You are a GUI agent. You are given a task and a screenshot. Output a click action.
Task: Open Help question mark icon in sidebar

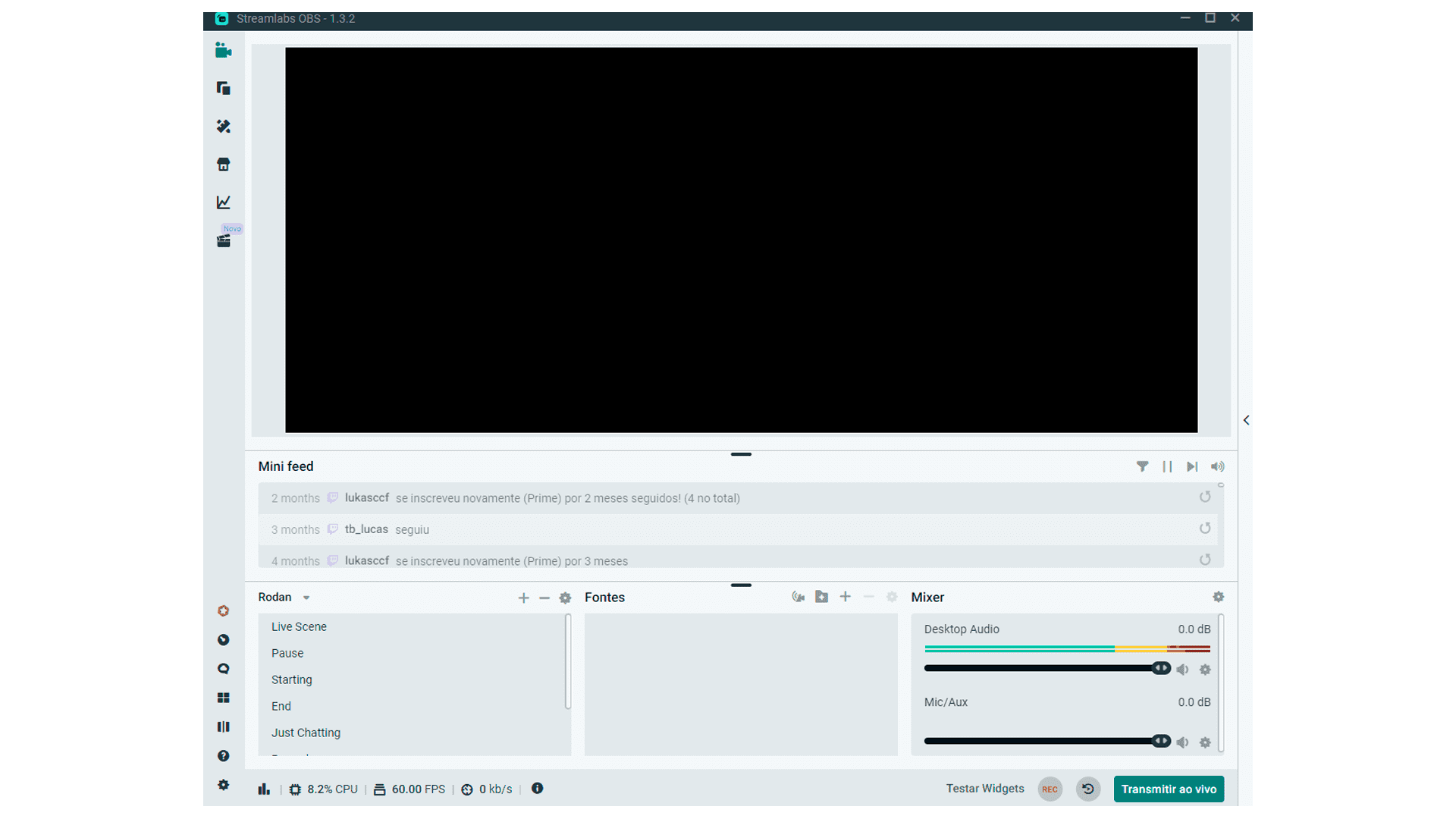point(223,756)
